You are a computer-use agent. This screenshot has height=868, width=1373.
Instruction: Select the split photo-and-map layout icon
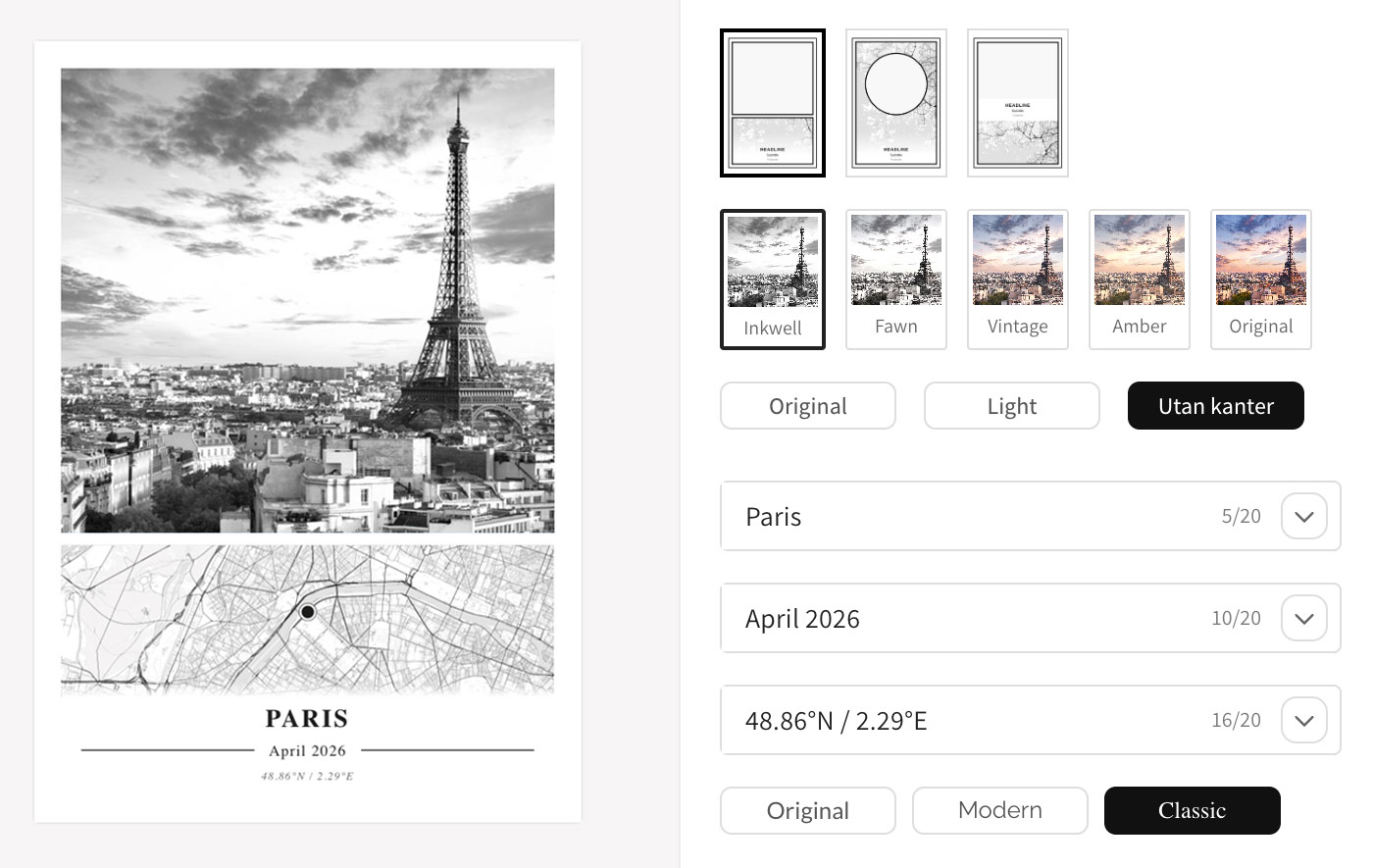773,103
